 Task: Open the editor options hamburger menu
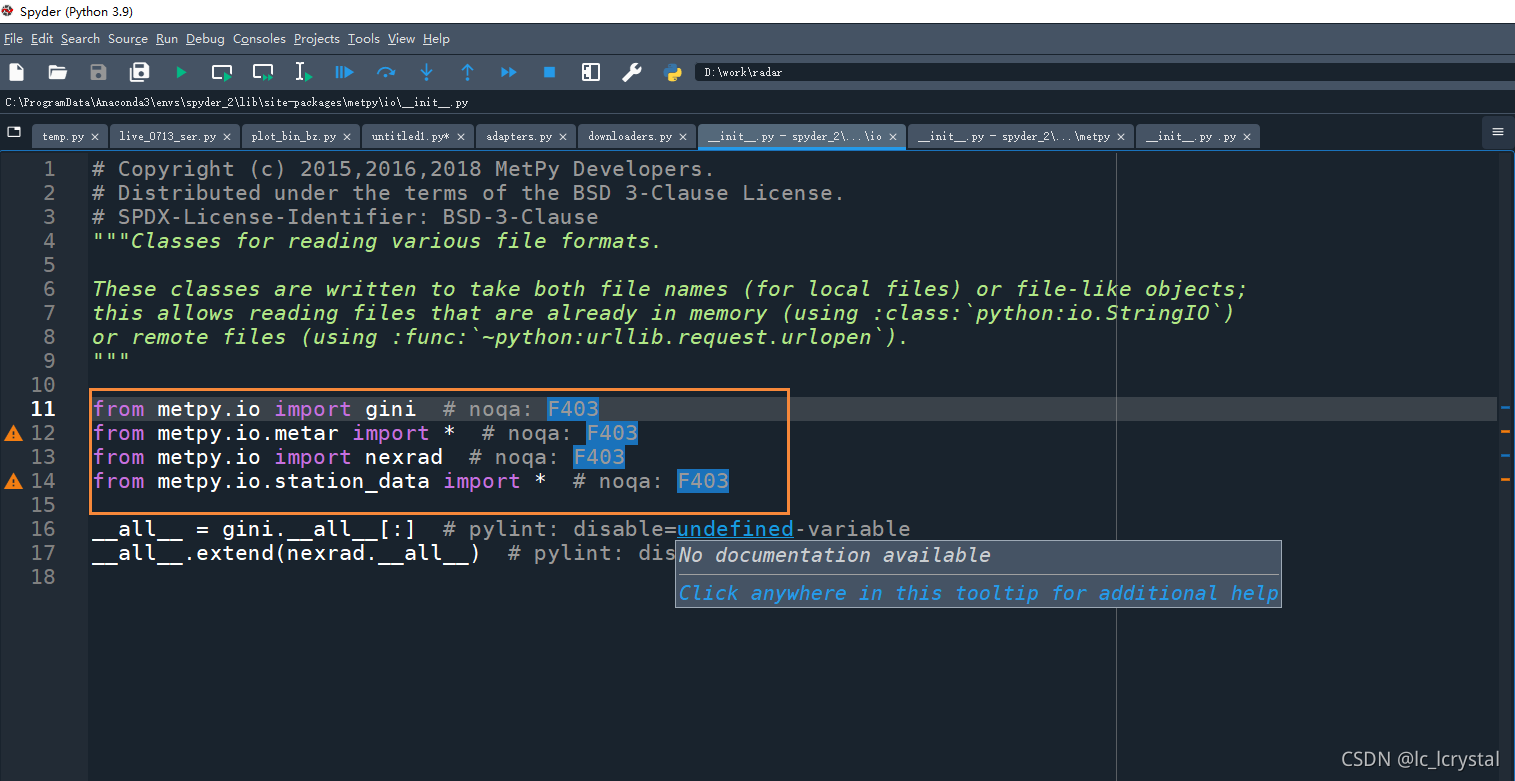click(1498, 132)
